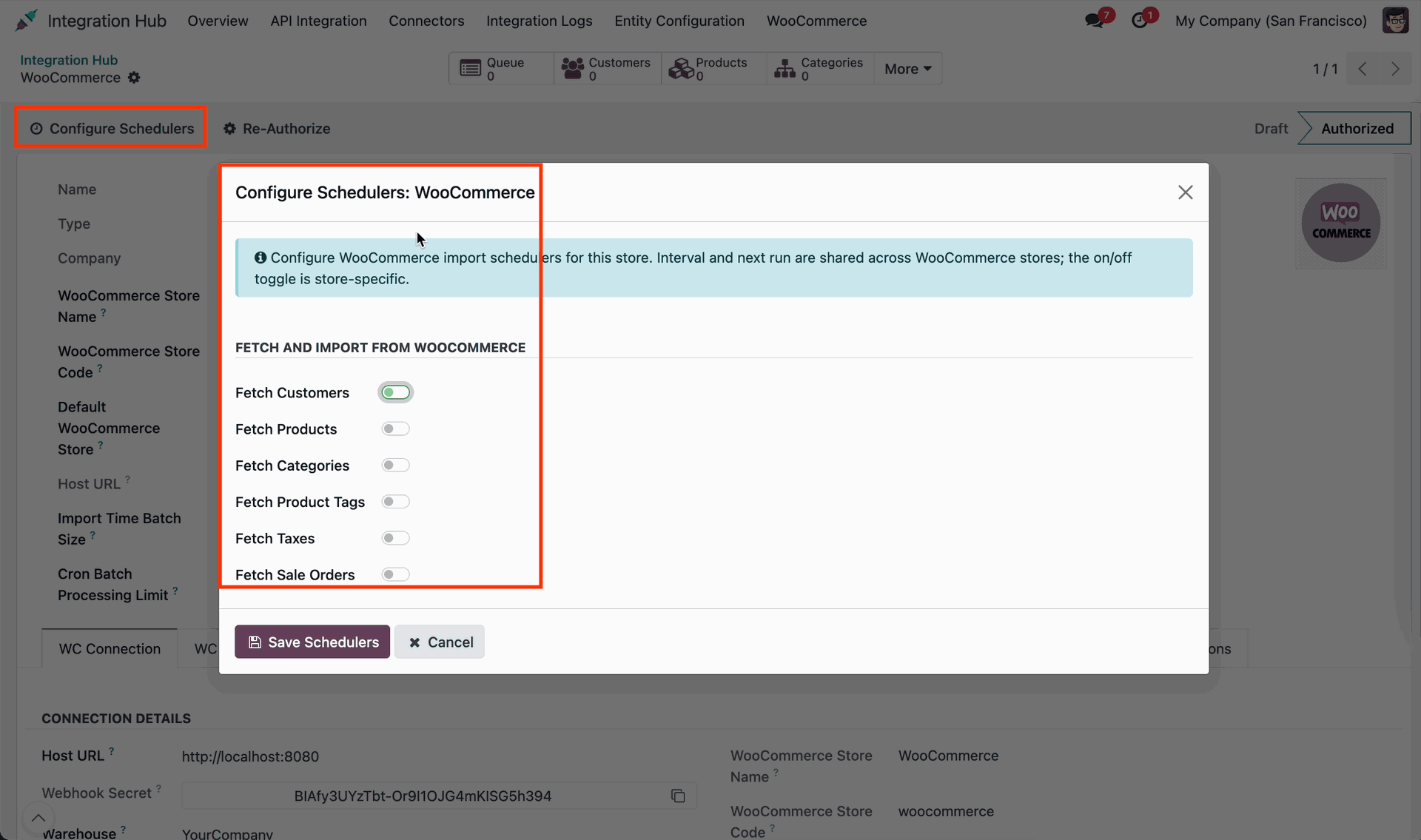Click help mark next to Host URL in Connection Details
This screenshot has width=1421, height=840.
point(112,750)
